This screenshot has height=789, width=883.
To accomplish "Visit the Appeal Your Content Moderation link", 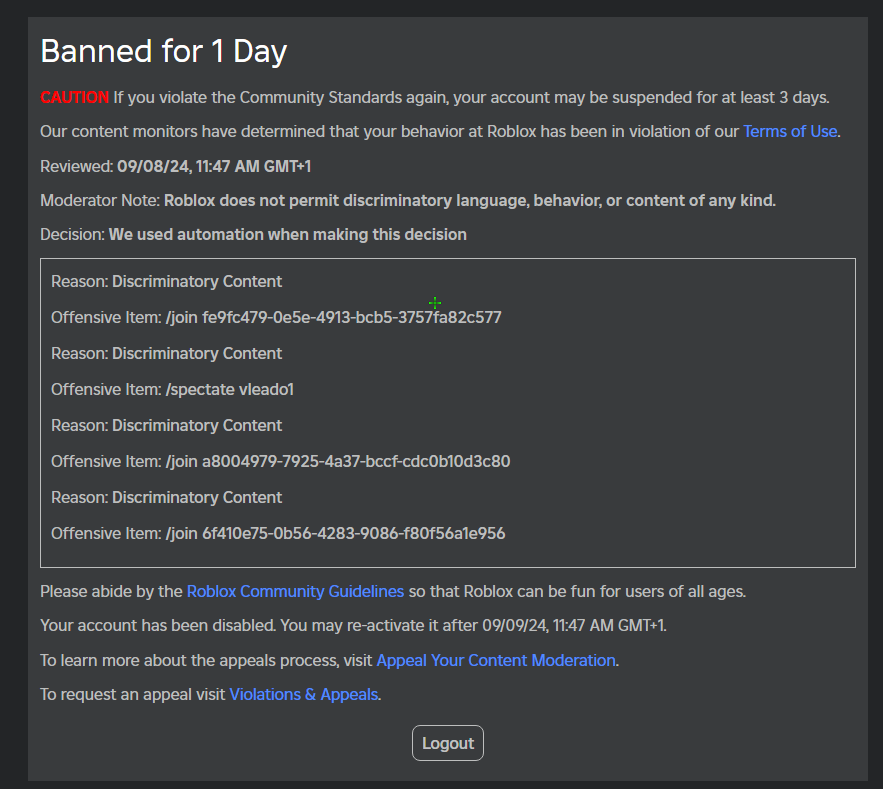I will click(496, 661).
